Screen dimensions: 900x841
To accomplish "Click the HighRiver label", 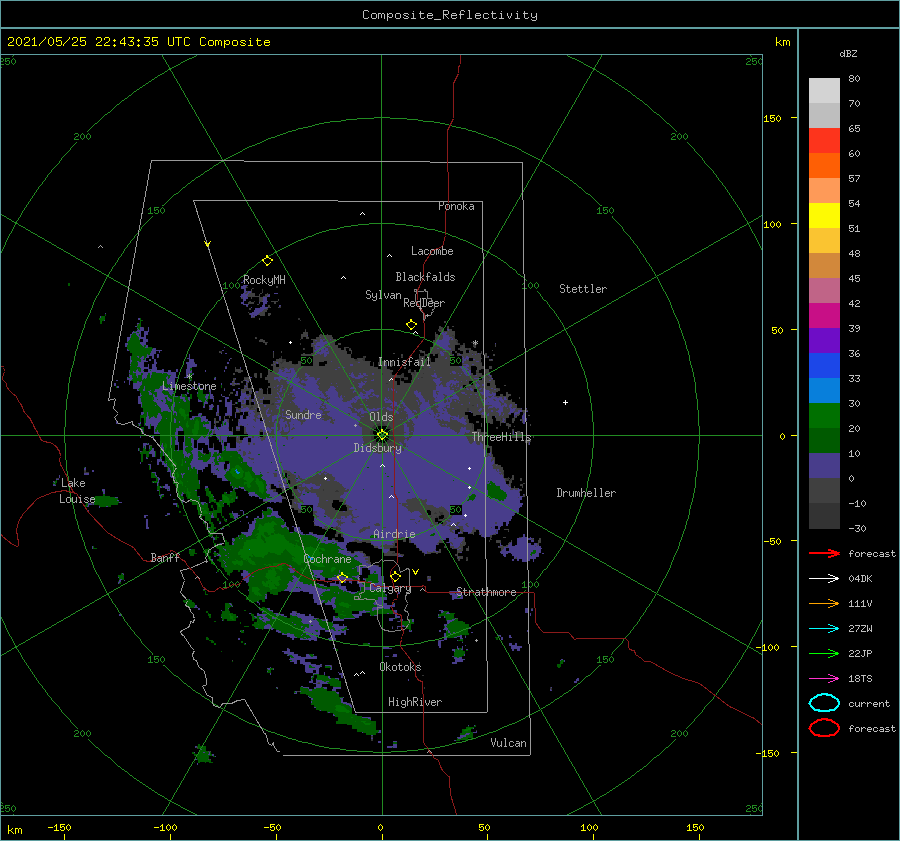I will pos(415,702).
